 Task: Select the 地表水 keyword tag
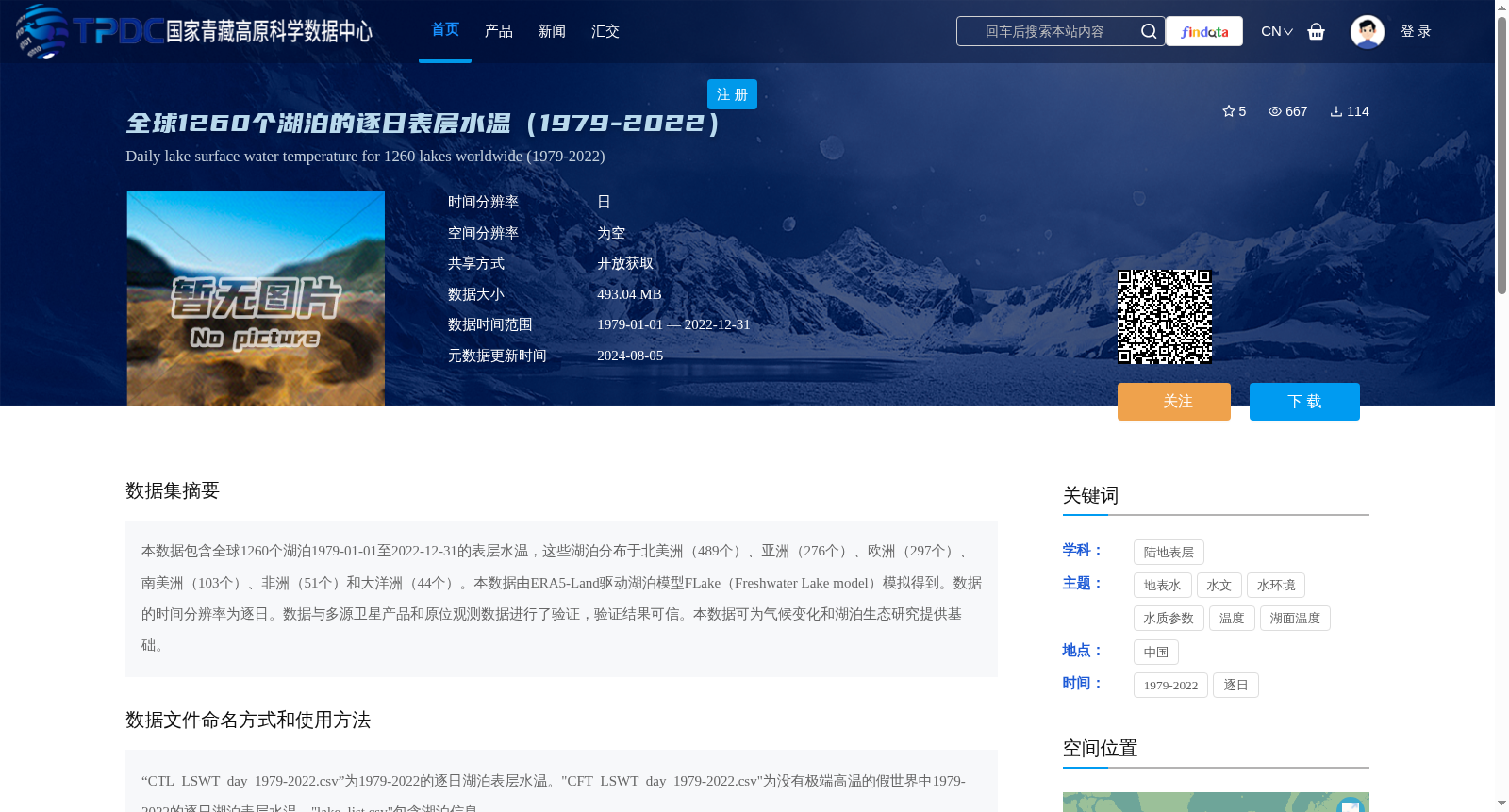[x=1162, y=586]
